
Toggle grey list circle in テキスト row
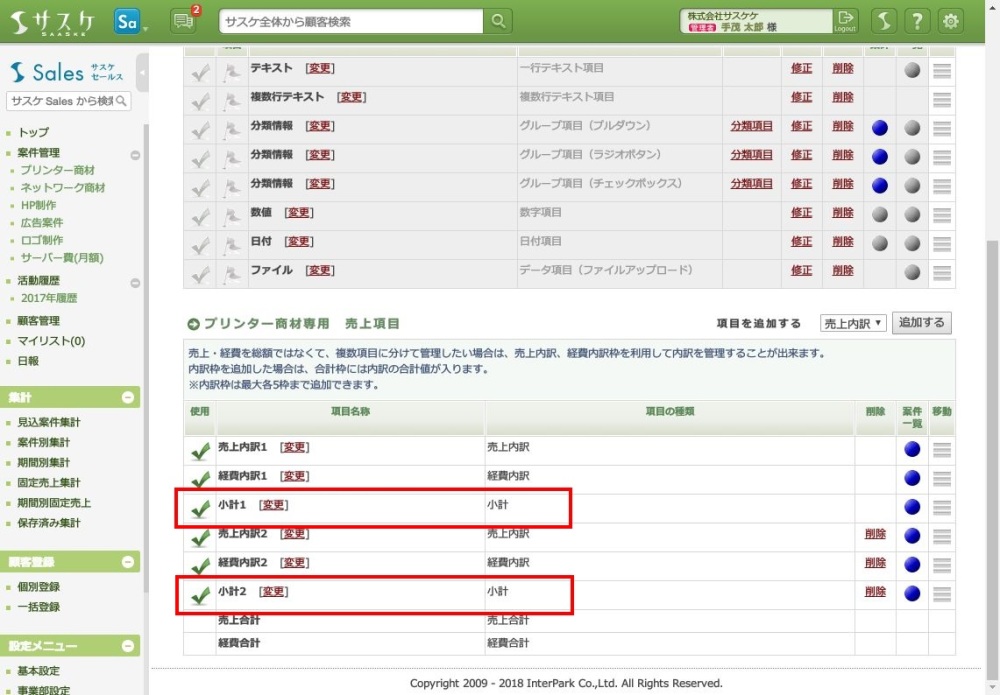(x=912, y=70)
